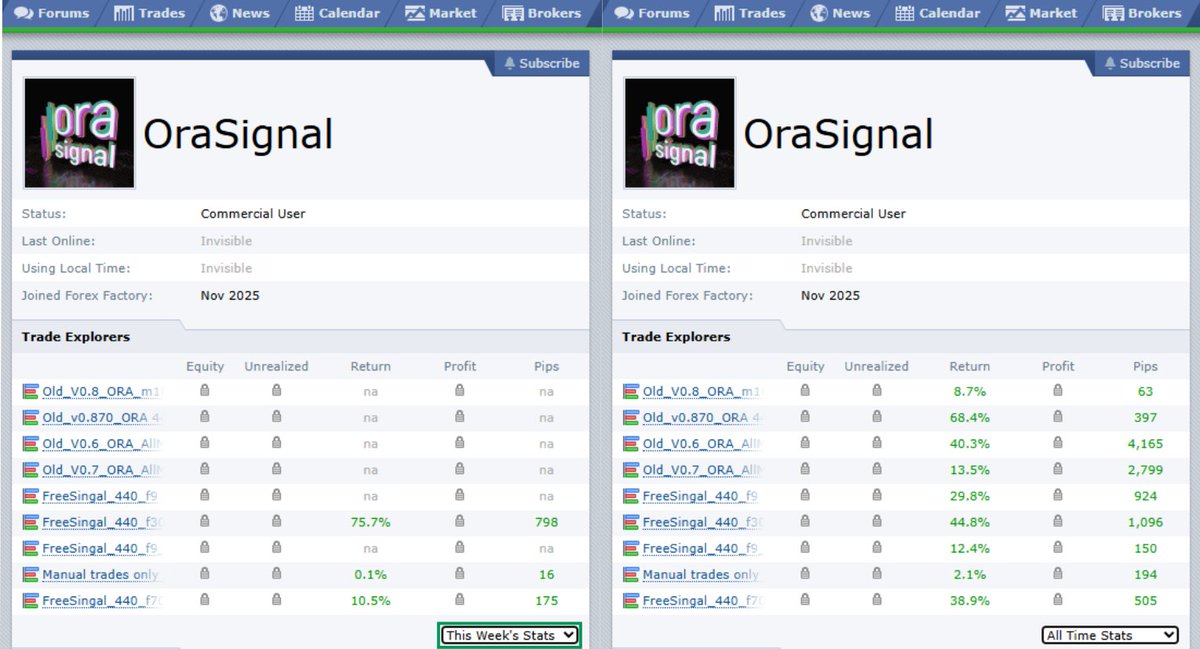Click the 2,799 pips value
Screen dimensions: 1200x649
pos(1145,469)
